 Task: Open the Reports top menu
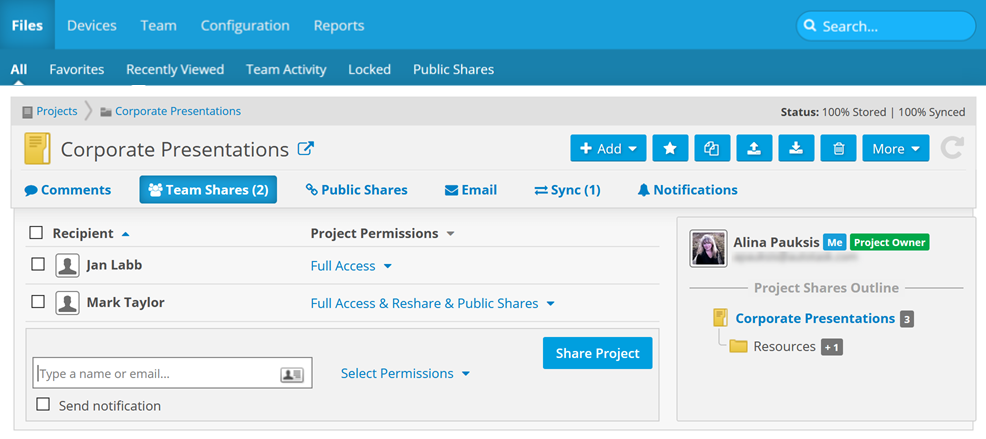point(339,25)
